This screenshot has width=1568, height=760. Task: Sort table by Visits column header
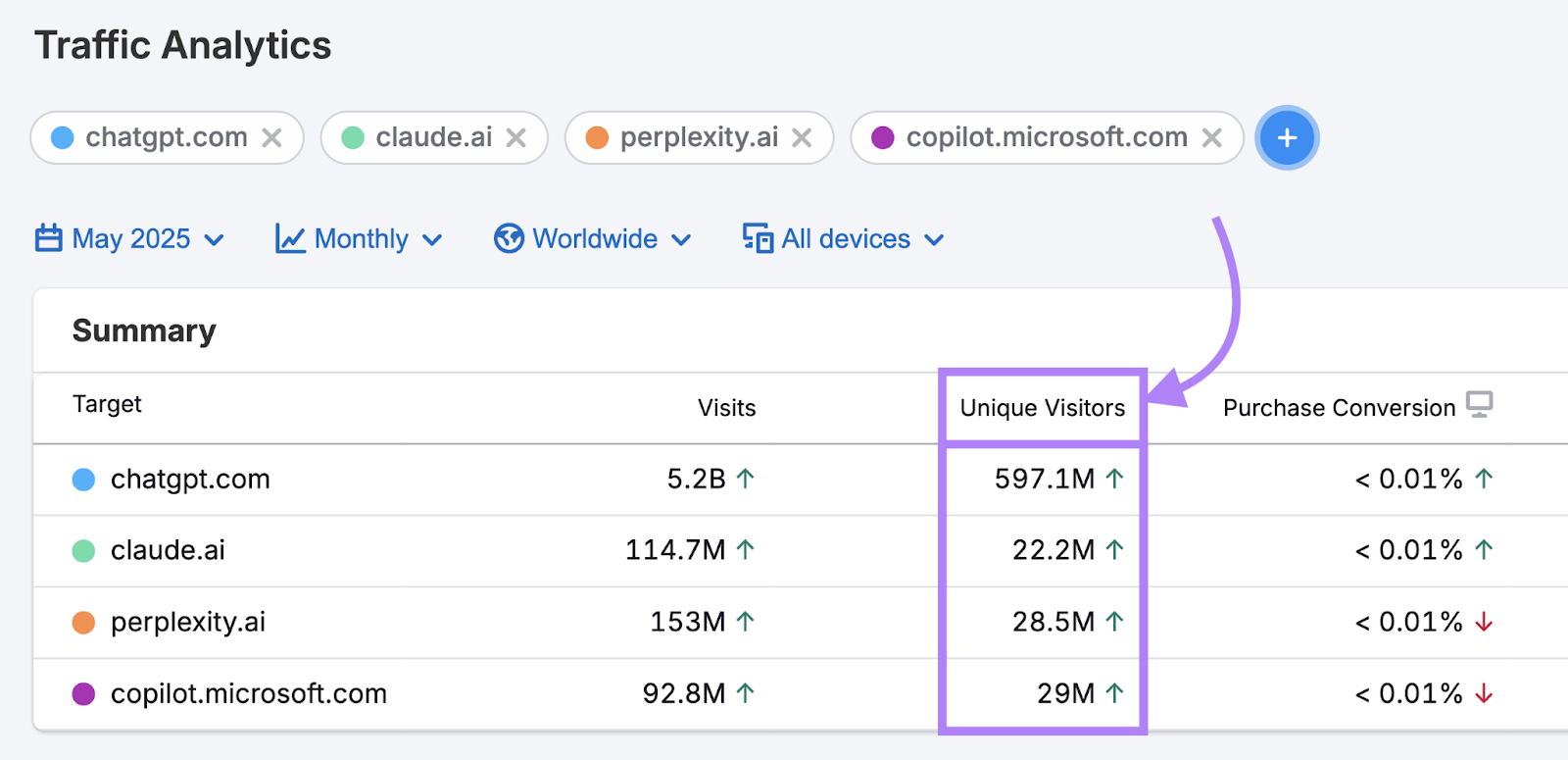[726, 408]
